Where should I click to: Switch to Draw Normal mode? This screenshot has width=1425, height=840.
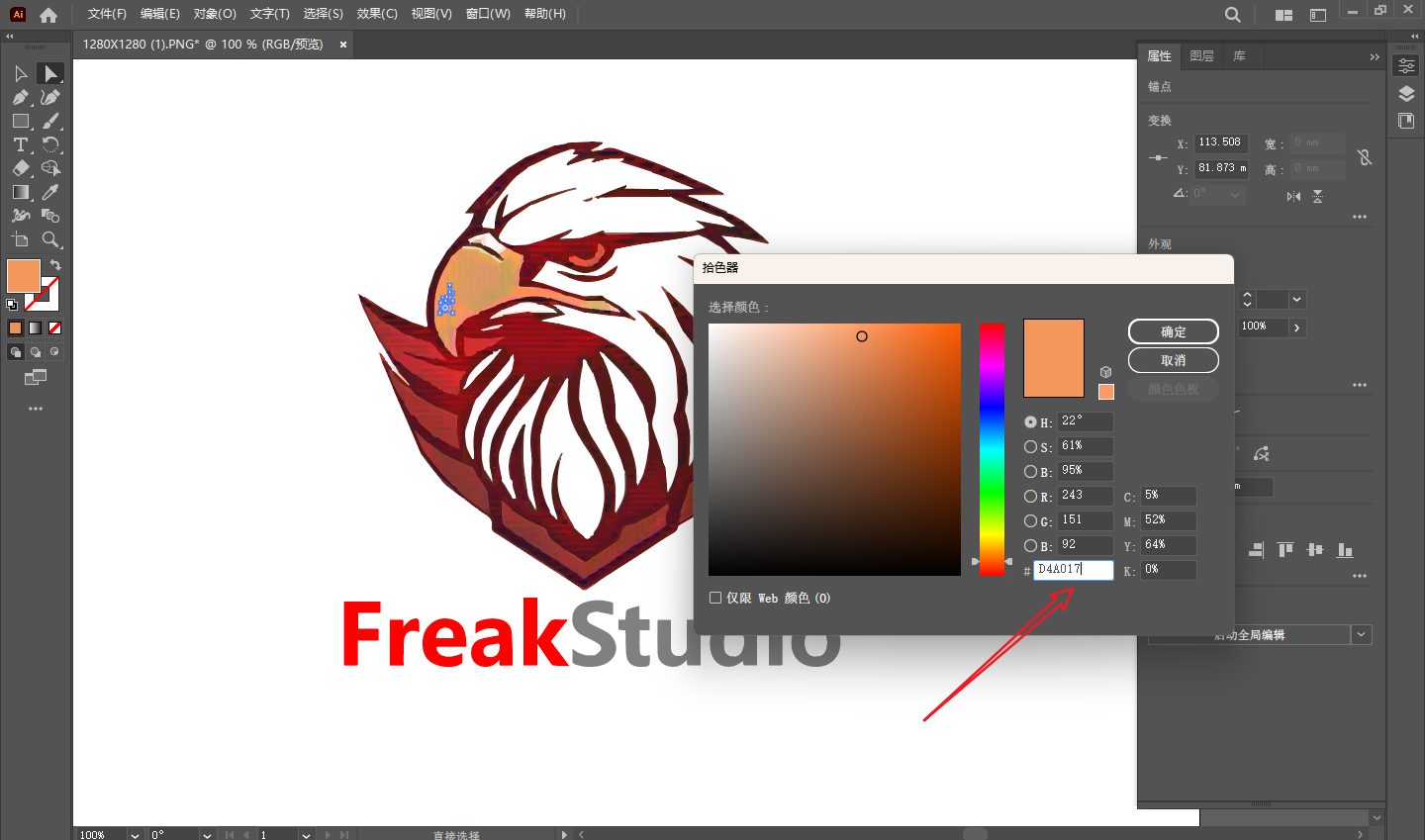click(16, 352)
